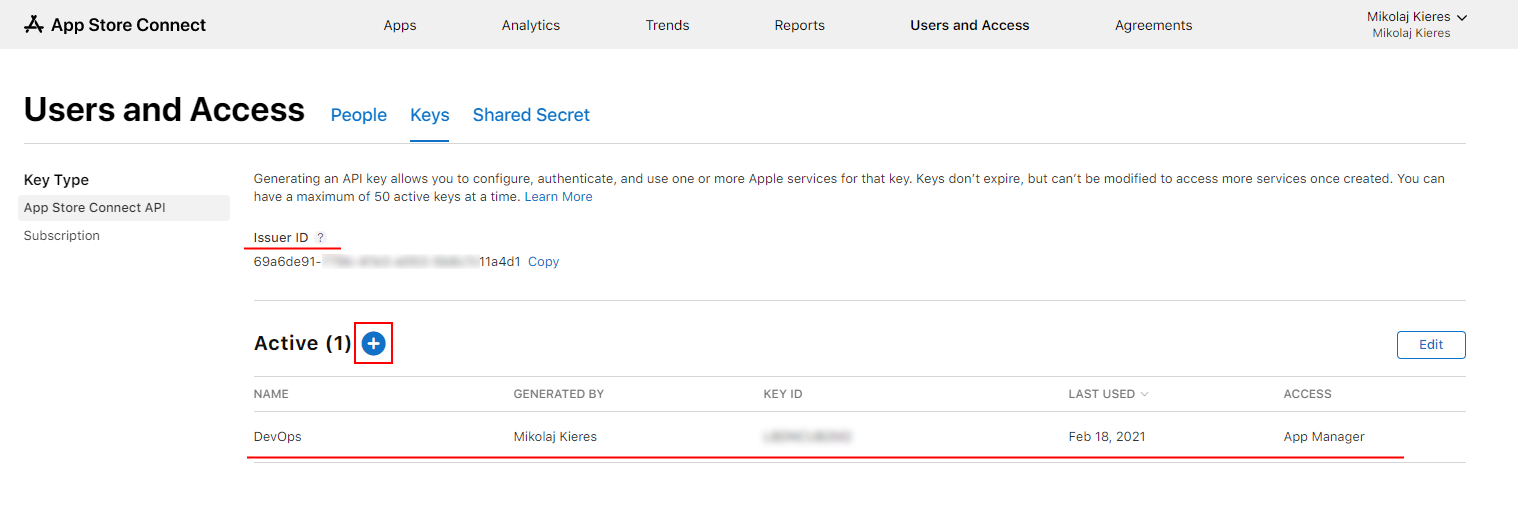The image size is (1518, 510).
Task: Sort by Last Used column arrow
Action: (1144, 394)
